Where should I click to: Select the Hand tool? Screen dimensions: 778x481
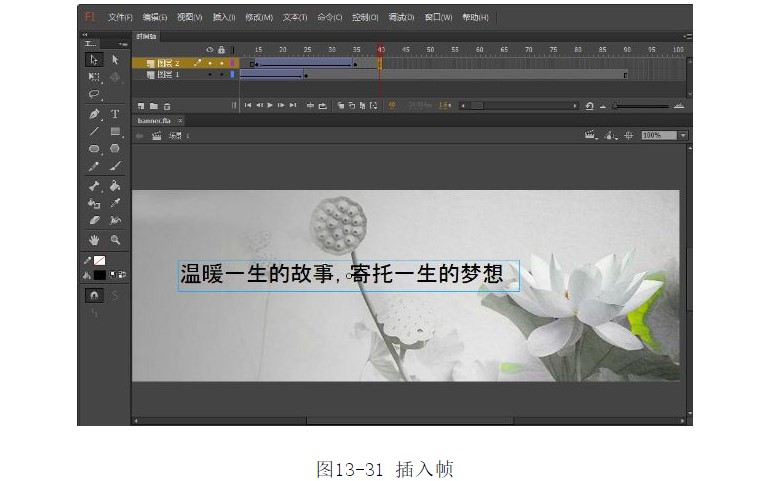coord(94,239)
